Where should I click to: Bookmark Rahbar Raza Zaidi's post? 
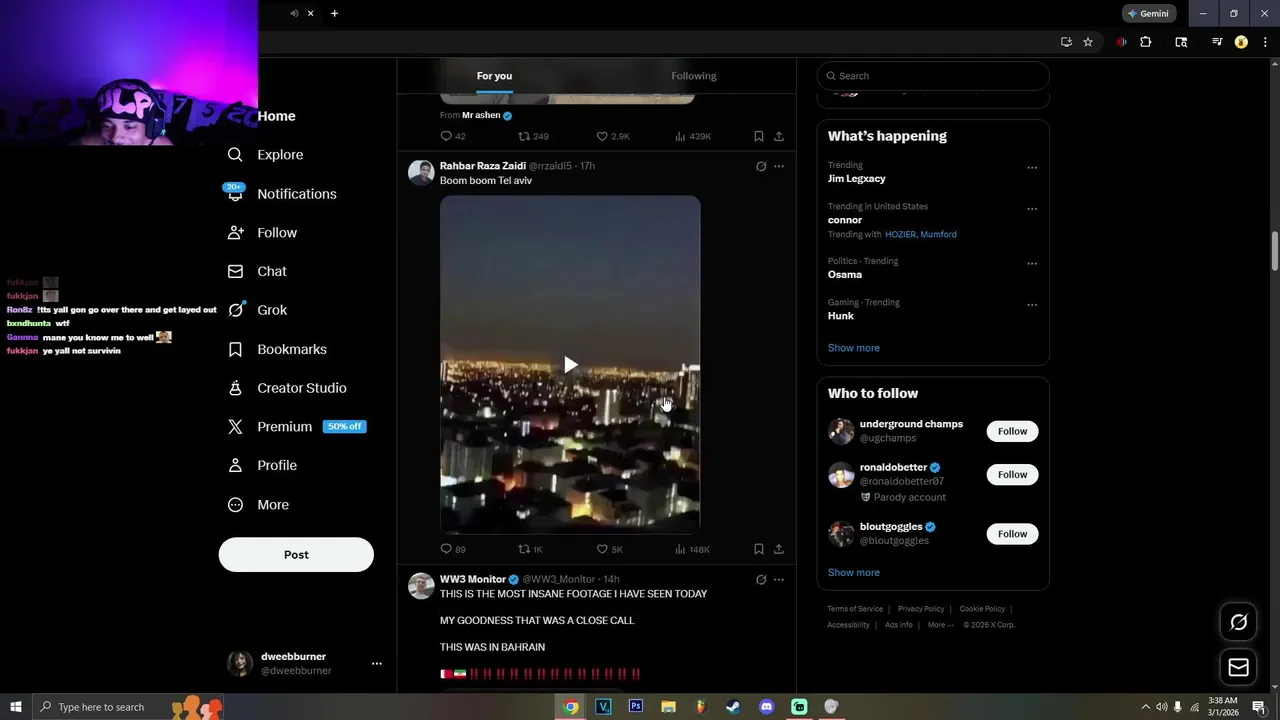click(x=759, y=549)
